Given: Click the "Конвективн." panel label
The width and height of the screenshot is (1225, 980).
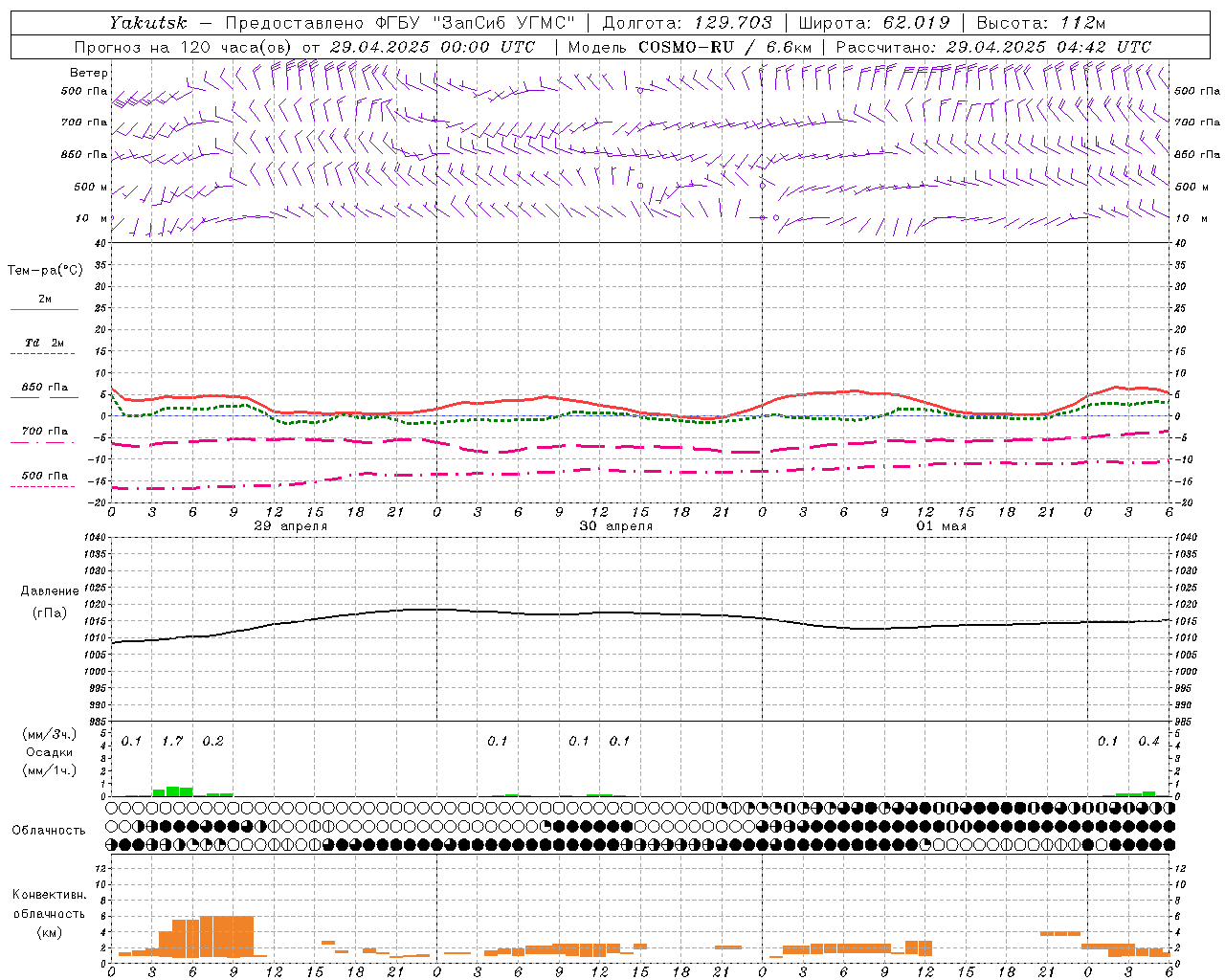Looking at the screenshot, I should 49,895.
